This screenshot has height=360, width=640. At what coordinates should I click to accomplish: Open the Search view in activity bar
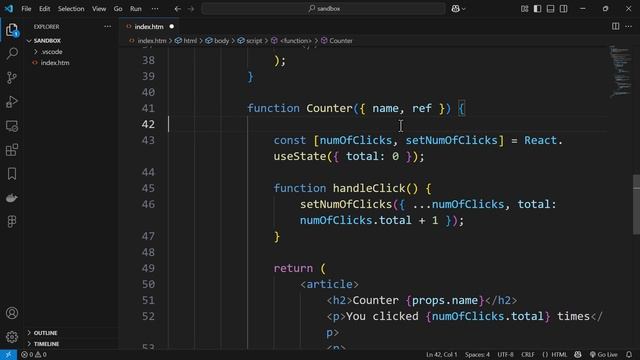[12, 53]
